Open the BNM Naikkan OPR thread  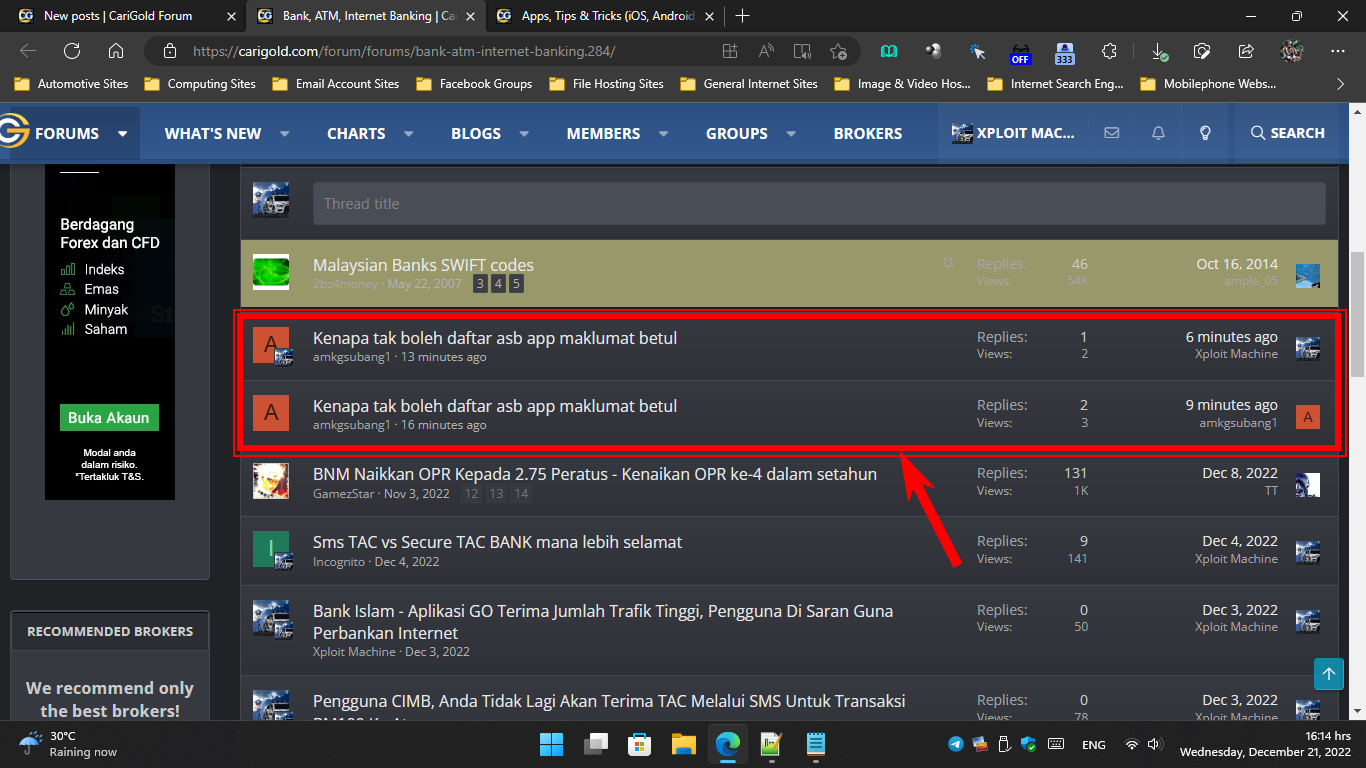tap(595, 474)
